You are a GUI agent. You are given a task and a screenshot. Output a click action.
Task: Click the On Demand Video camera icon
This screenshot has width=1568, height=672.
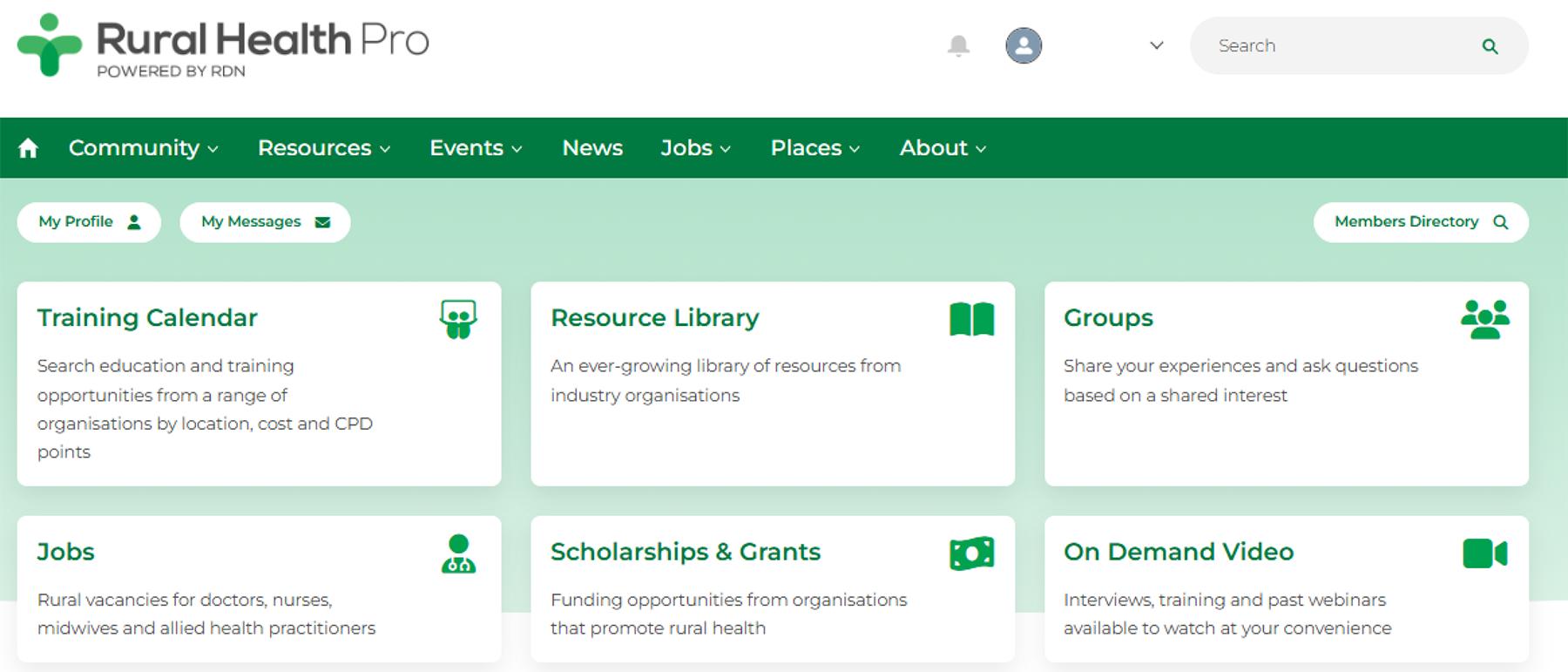click(x=1485, y=553)
